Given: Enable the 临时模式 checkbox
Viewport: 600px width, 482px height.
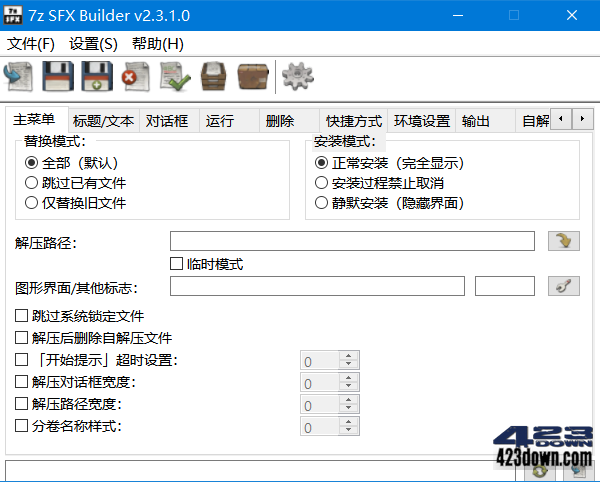Looking at the screenshot, I should (177, 264).
